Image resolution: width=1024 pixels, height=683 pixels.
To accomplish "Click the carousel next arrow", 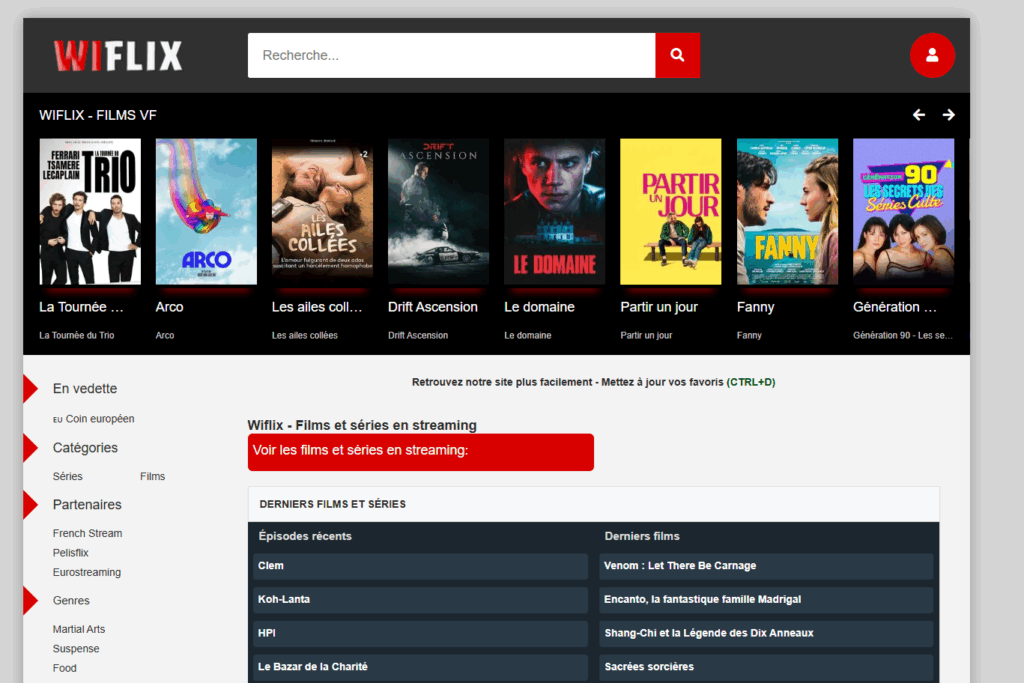I will click(x=948, y=115).
